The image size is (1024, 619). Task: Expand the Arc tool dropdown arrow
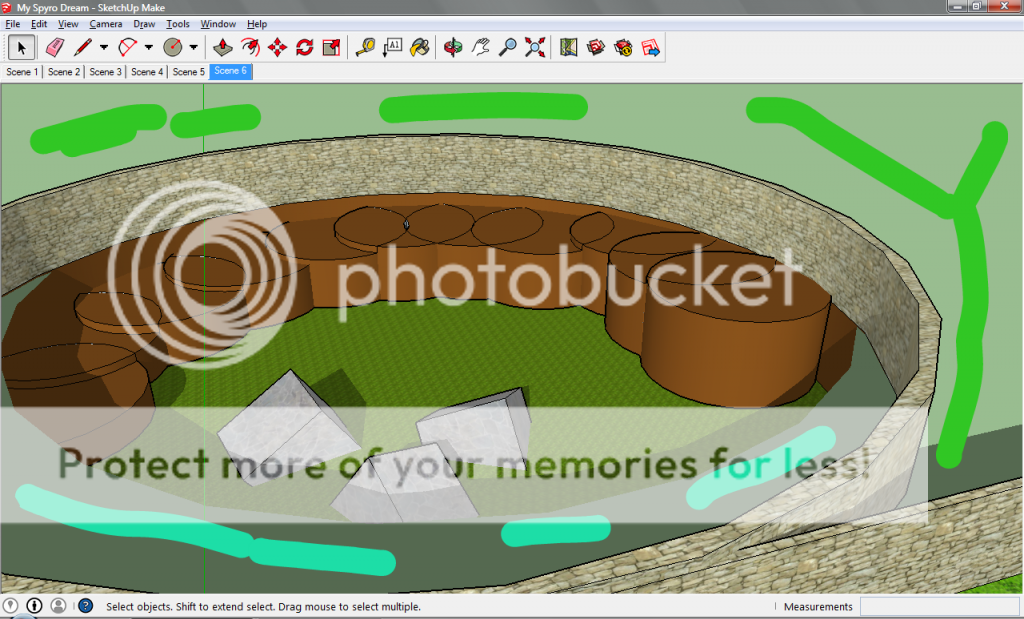(149, 47)
